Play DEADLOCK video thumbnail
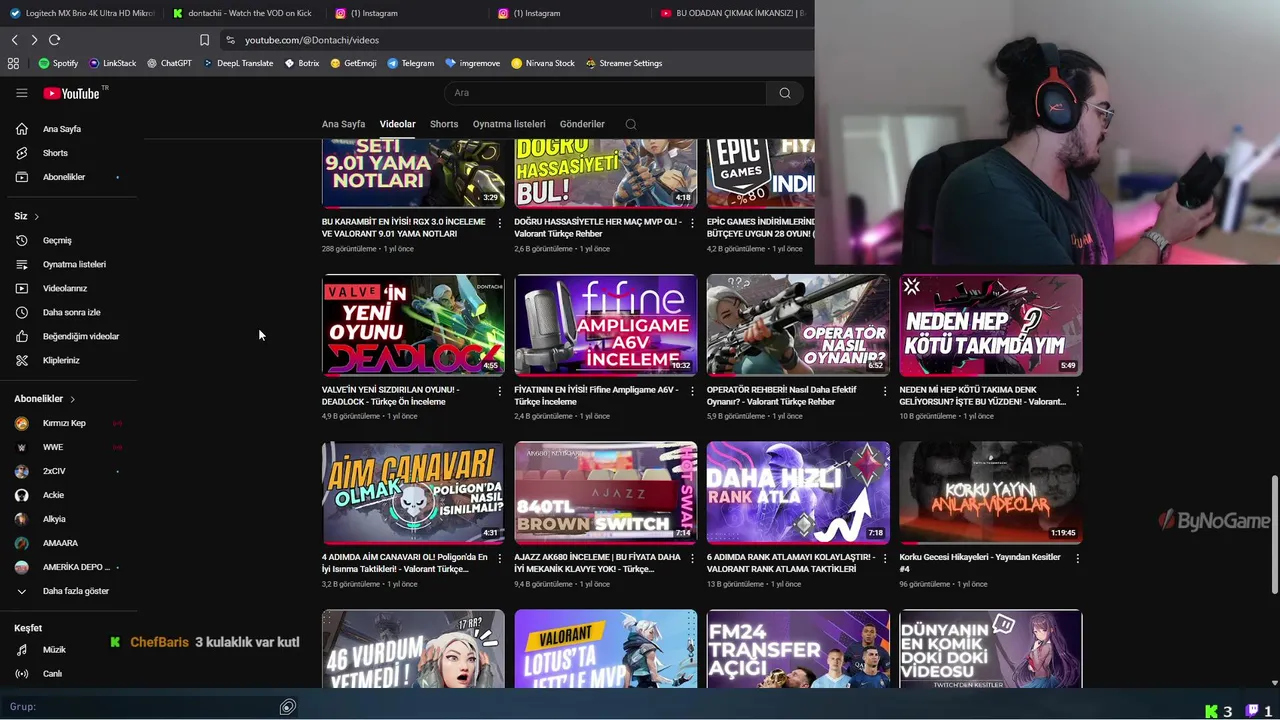The image size is (1280, 720). (413, 325)
